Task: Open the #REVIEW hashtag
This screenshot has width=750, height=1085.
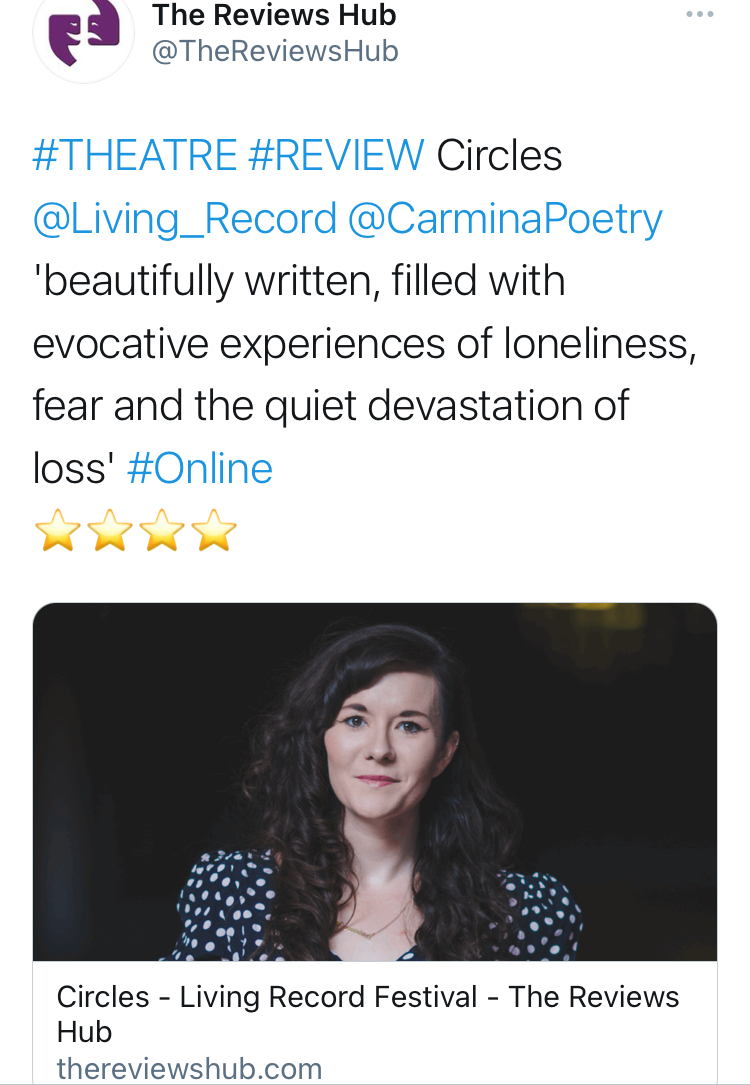Action: pyautogui.click(x=337, y=156)
